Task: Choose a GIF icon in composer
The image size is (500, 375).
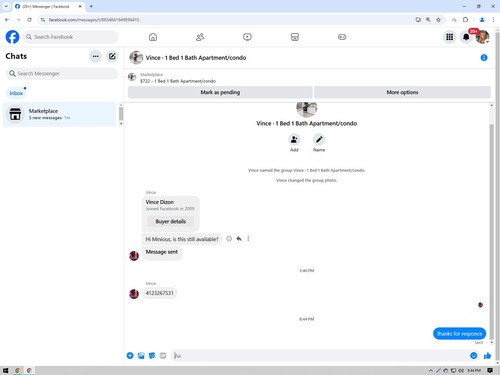Action: tap(163, 356)
